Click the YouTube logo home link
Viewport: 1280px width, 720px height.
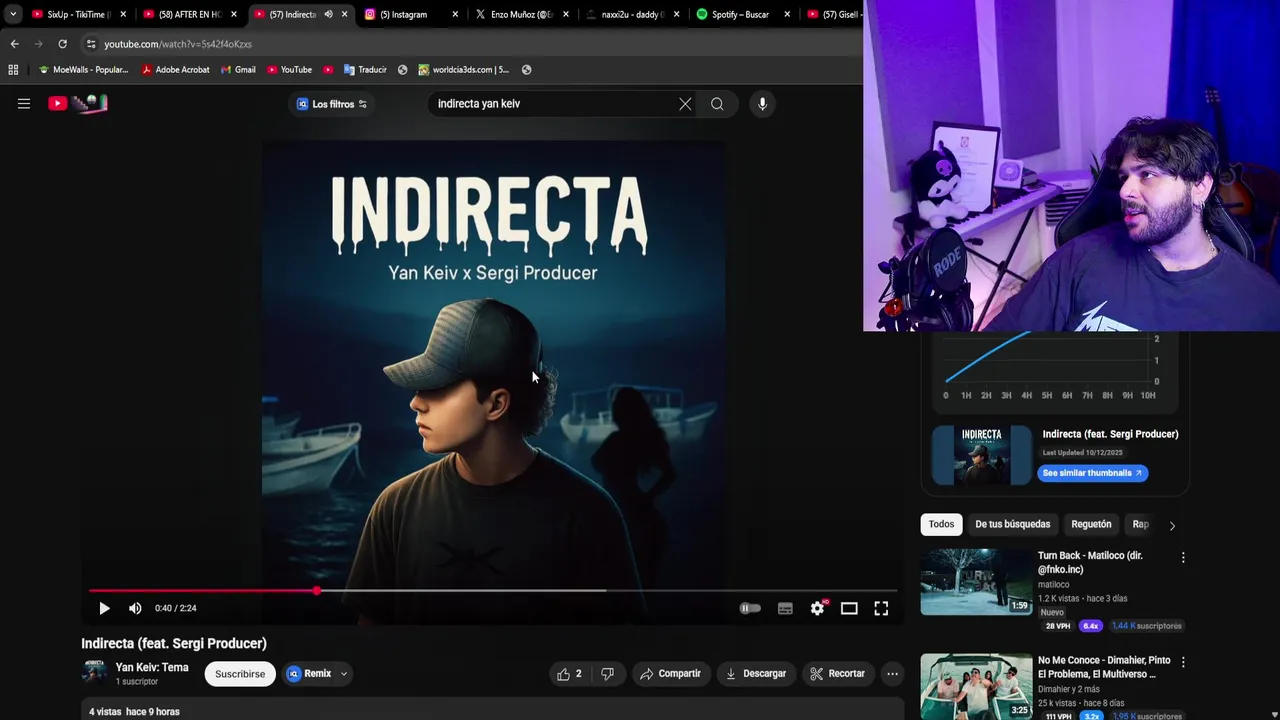click(x=78, y=103)
